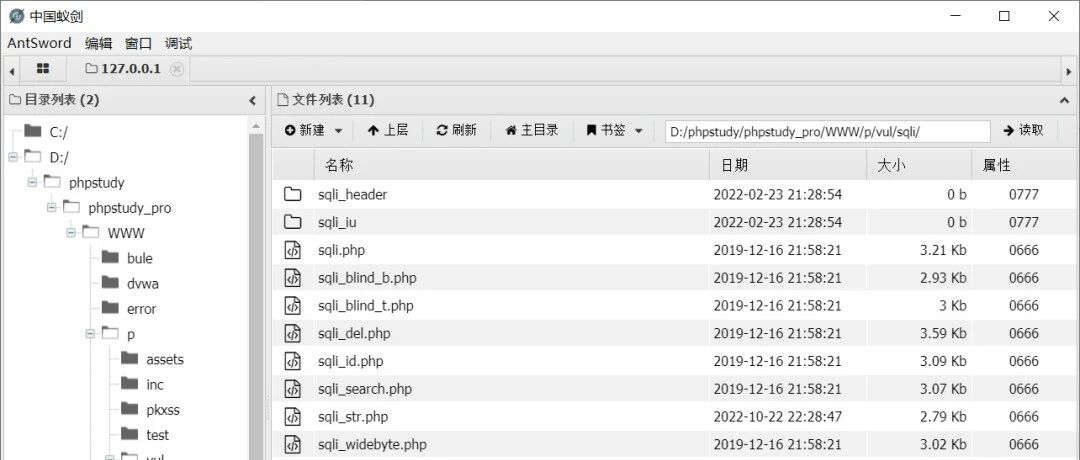Click the phpstudy_pro folder icon
The width and height of the screenshot is (1080, 460).
pos(72,207)
